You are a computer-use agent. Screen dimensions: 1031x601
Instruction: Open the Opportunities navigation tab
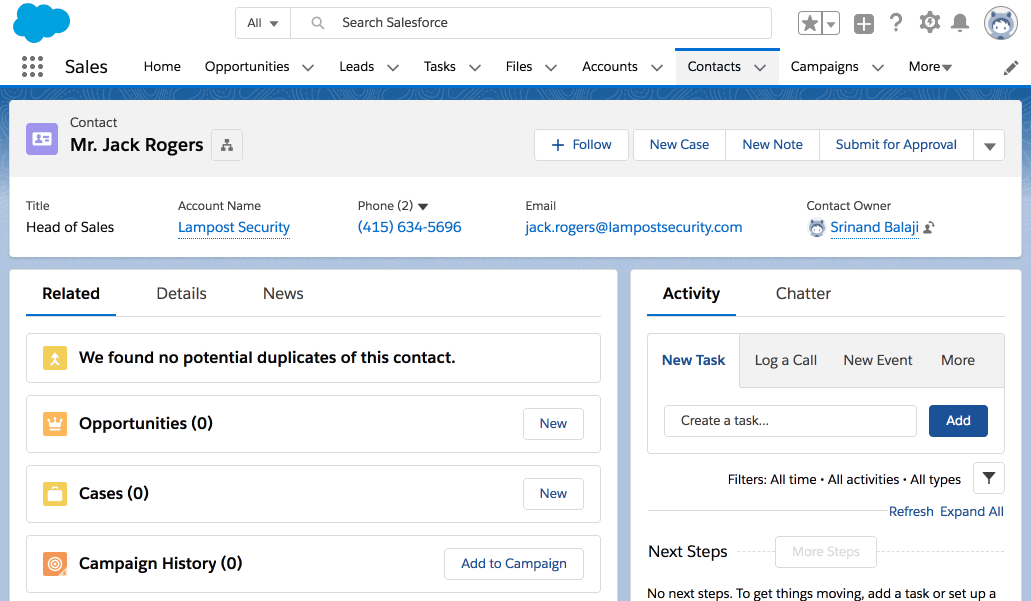point(247,66)
